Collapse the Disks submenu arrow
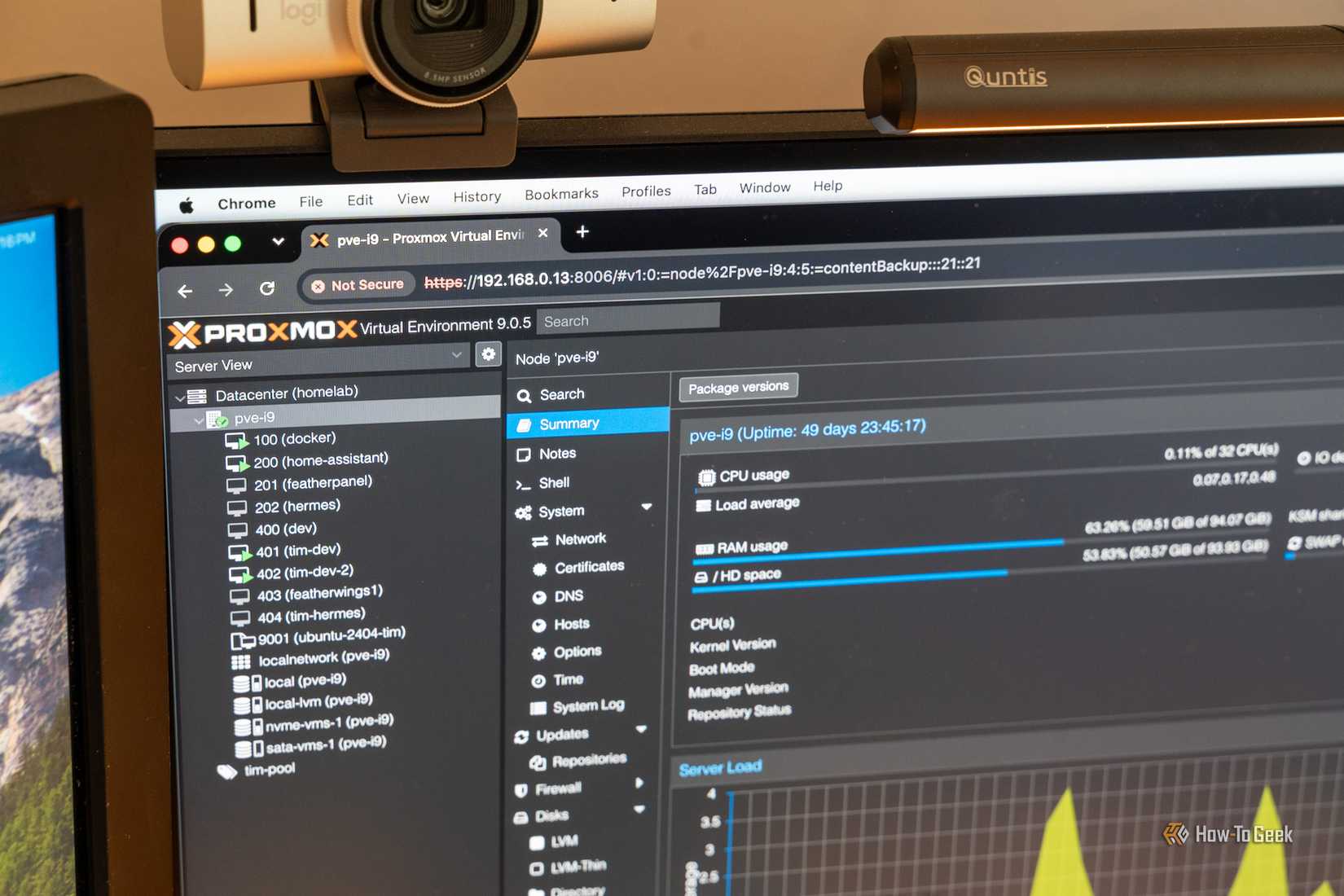Image resolution: width=1344 pixels, height=896 pixels. click(x=639, y=809)
